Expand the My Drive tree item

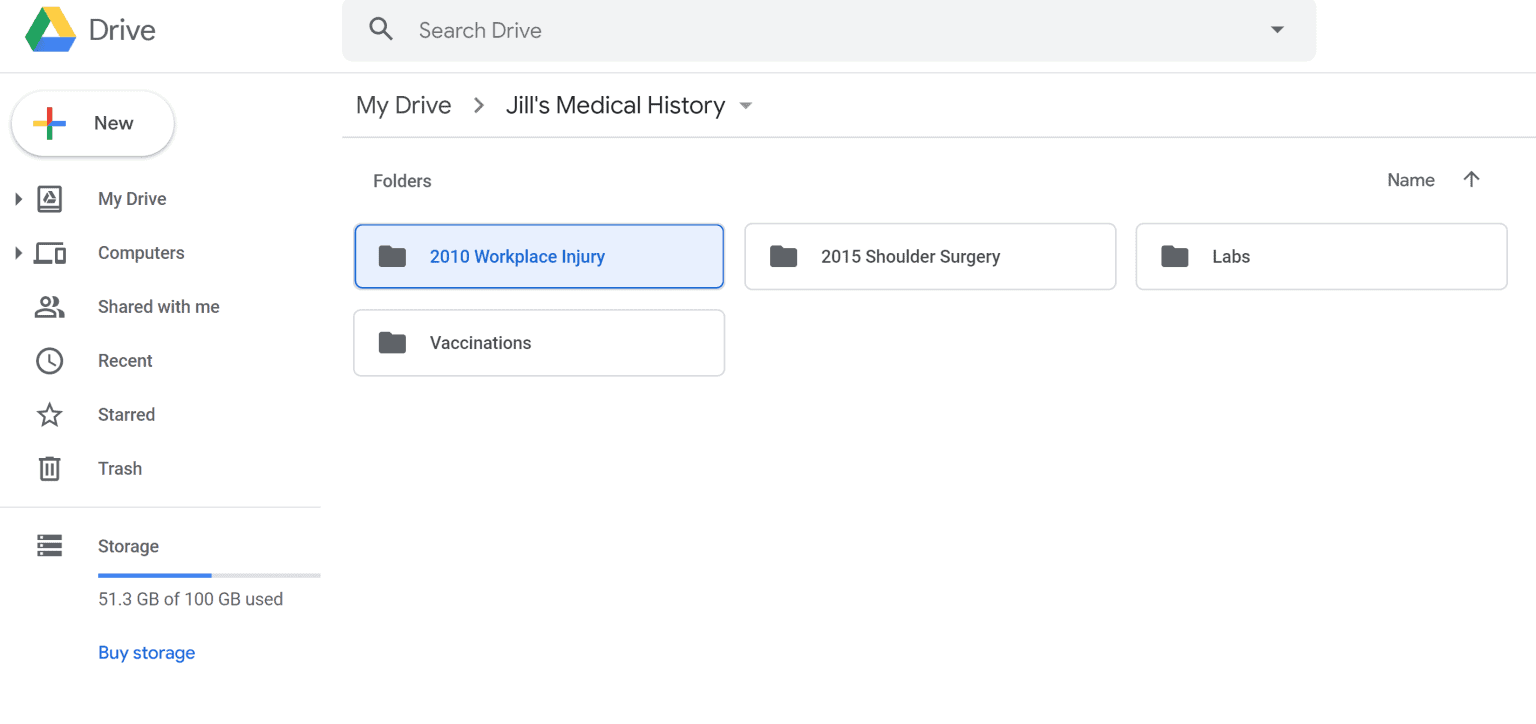click(x=19, y=198)
